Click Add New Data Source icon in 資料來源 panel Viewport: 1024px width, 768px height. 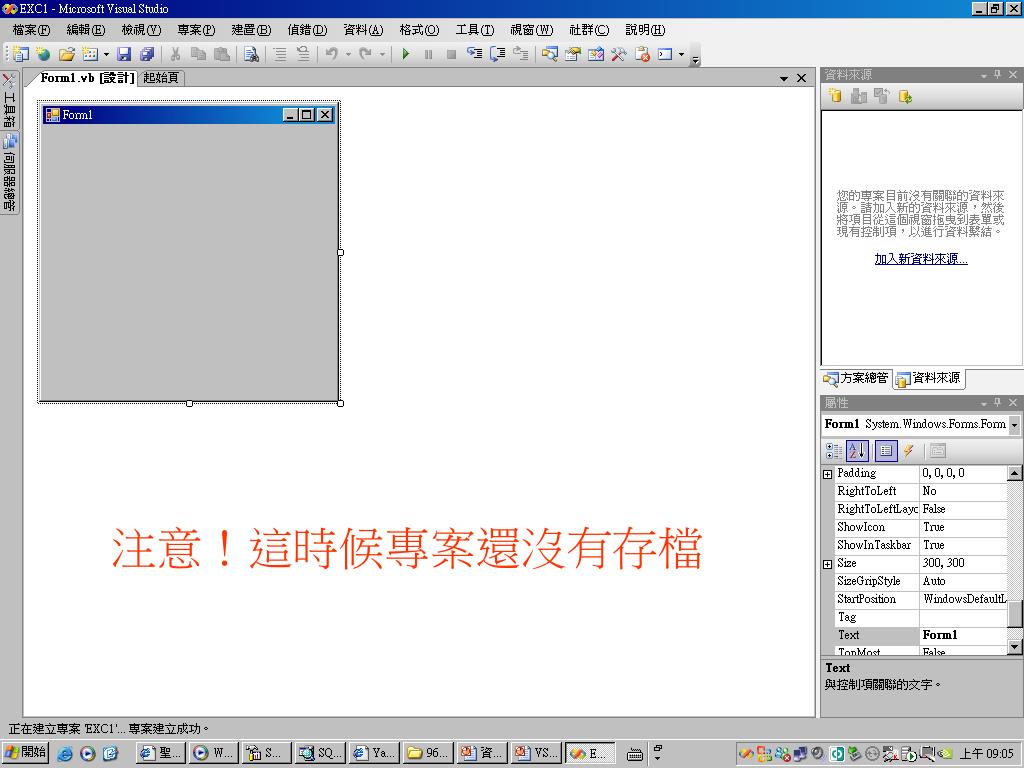pyautogui.click(x=835, y=96)
